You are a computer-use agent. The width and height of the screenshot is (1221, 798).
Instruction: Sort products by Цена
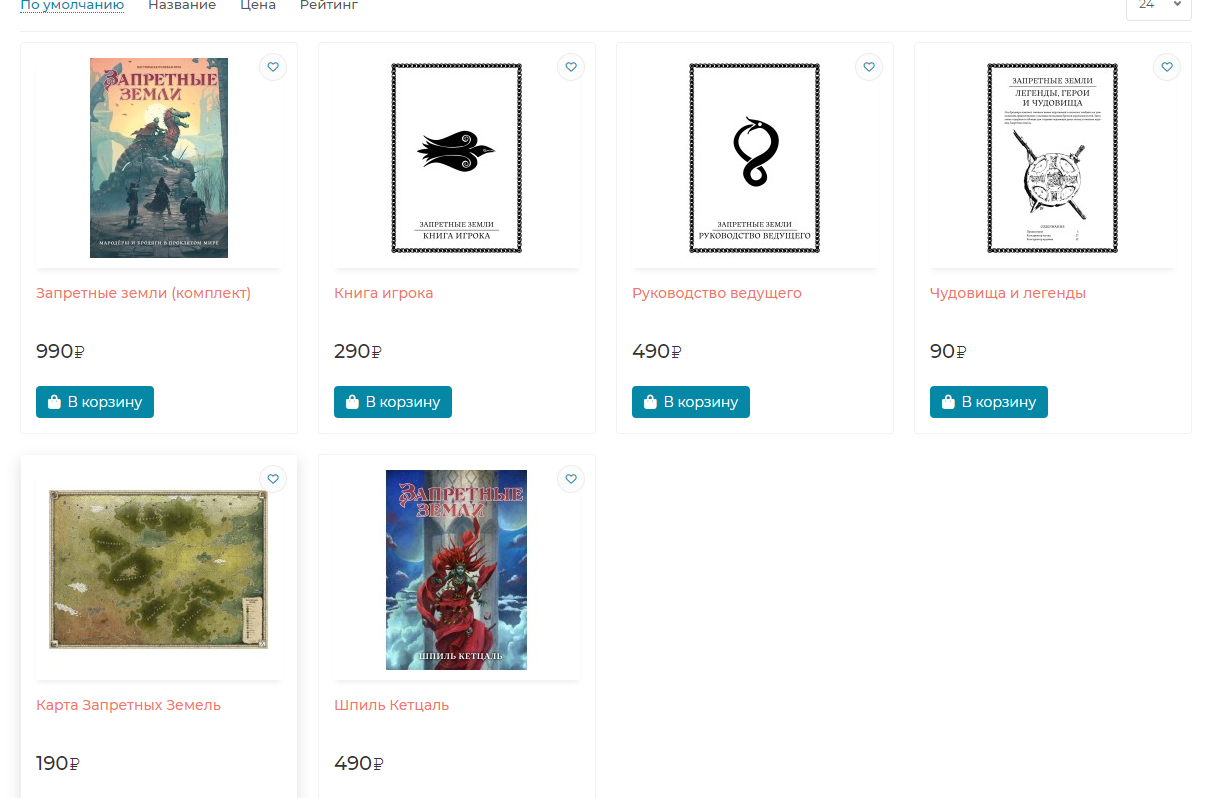tap(258, 6)
